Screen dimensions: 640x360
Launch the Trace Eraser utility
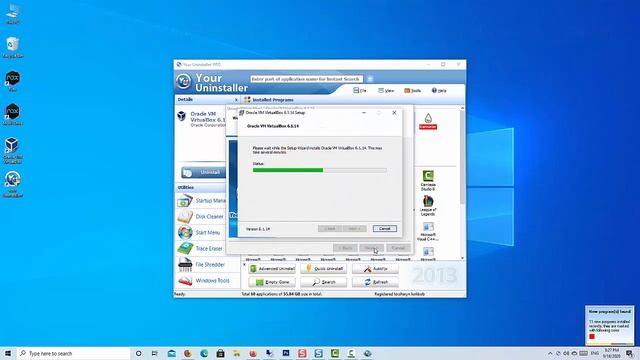tap(200, 249)
